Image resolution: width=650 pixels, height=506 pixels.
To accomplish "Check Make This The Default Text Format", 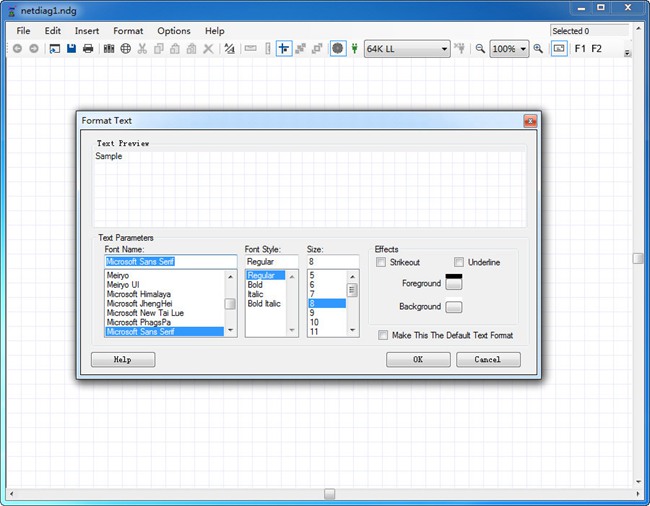I will click(x=383, y=335).
